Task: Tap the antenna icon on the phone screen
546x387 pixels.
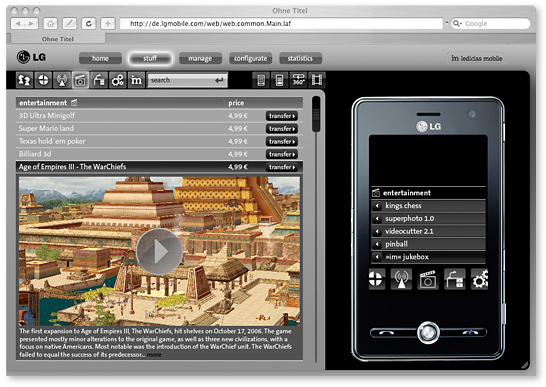Action: coord(401,279)
